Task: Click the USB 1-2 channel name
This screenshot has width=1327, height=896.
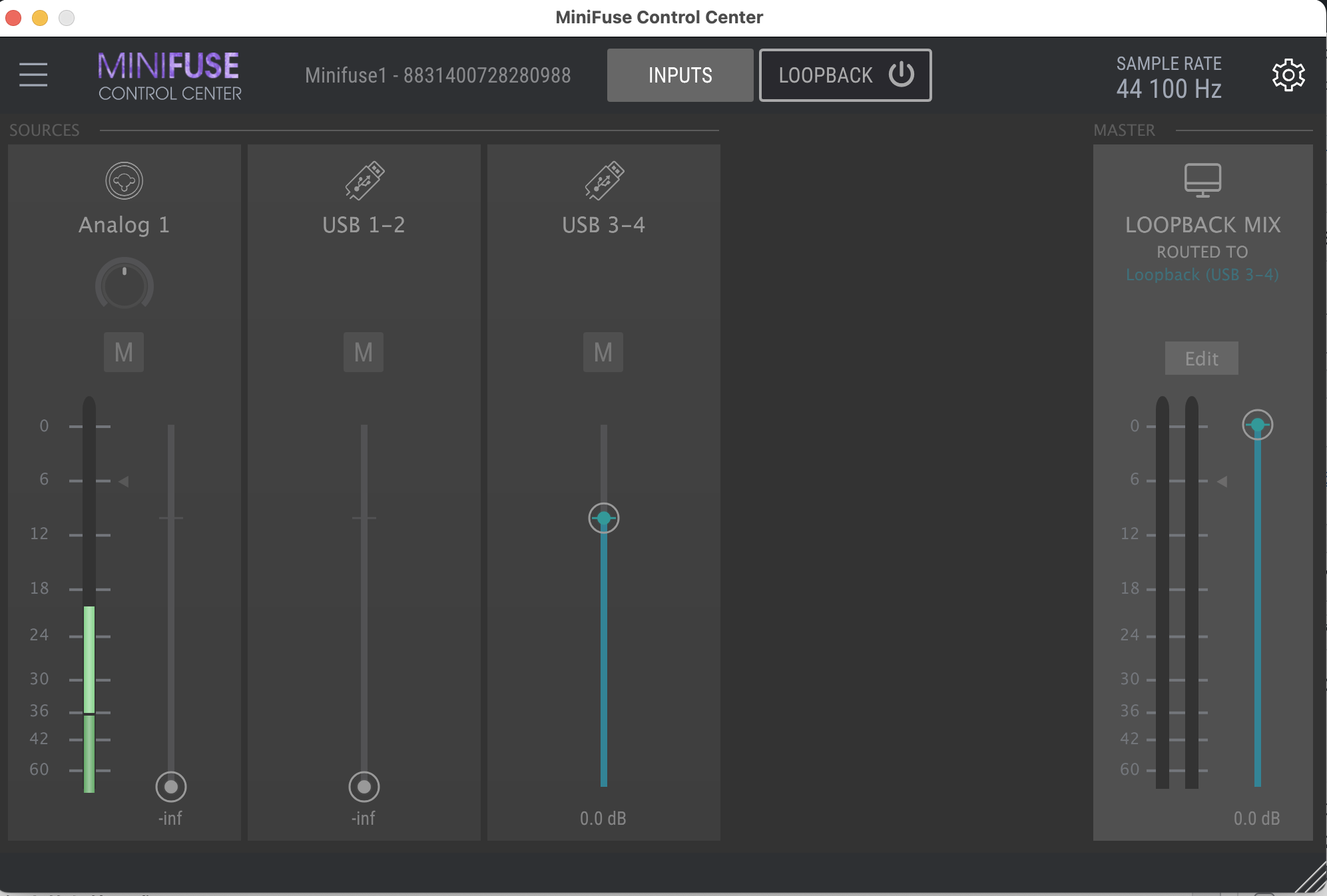Action: 364,225
